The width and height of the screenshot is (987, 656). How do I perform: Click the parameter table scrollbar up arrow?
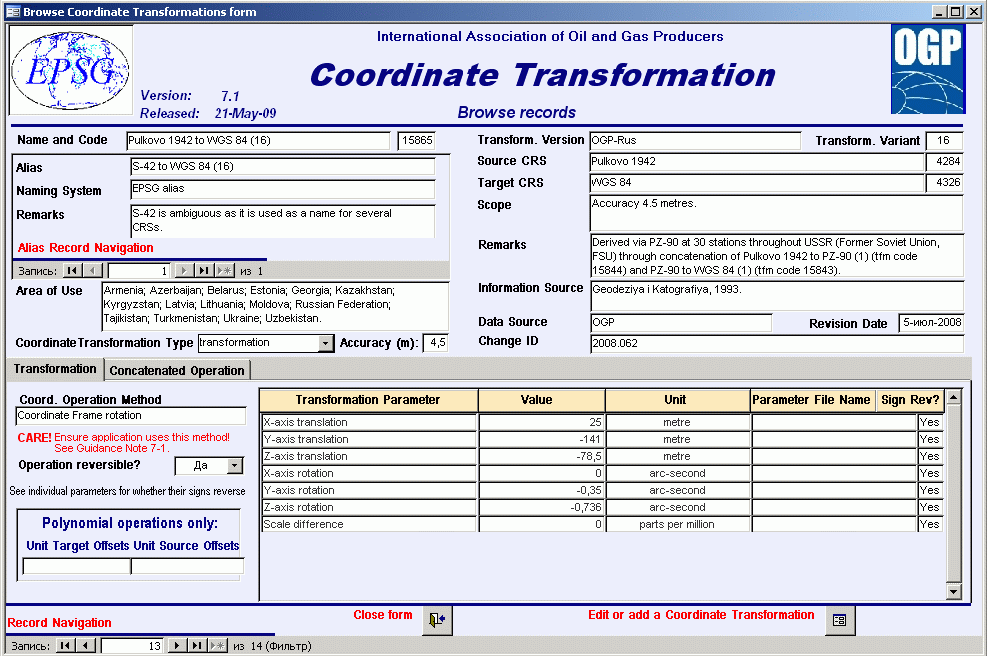point(954,397)
